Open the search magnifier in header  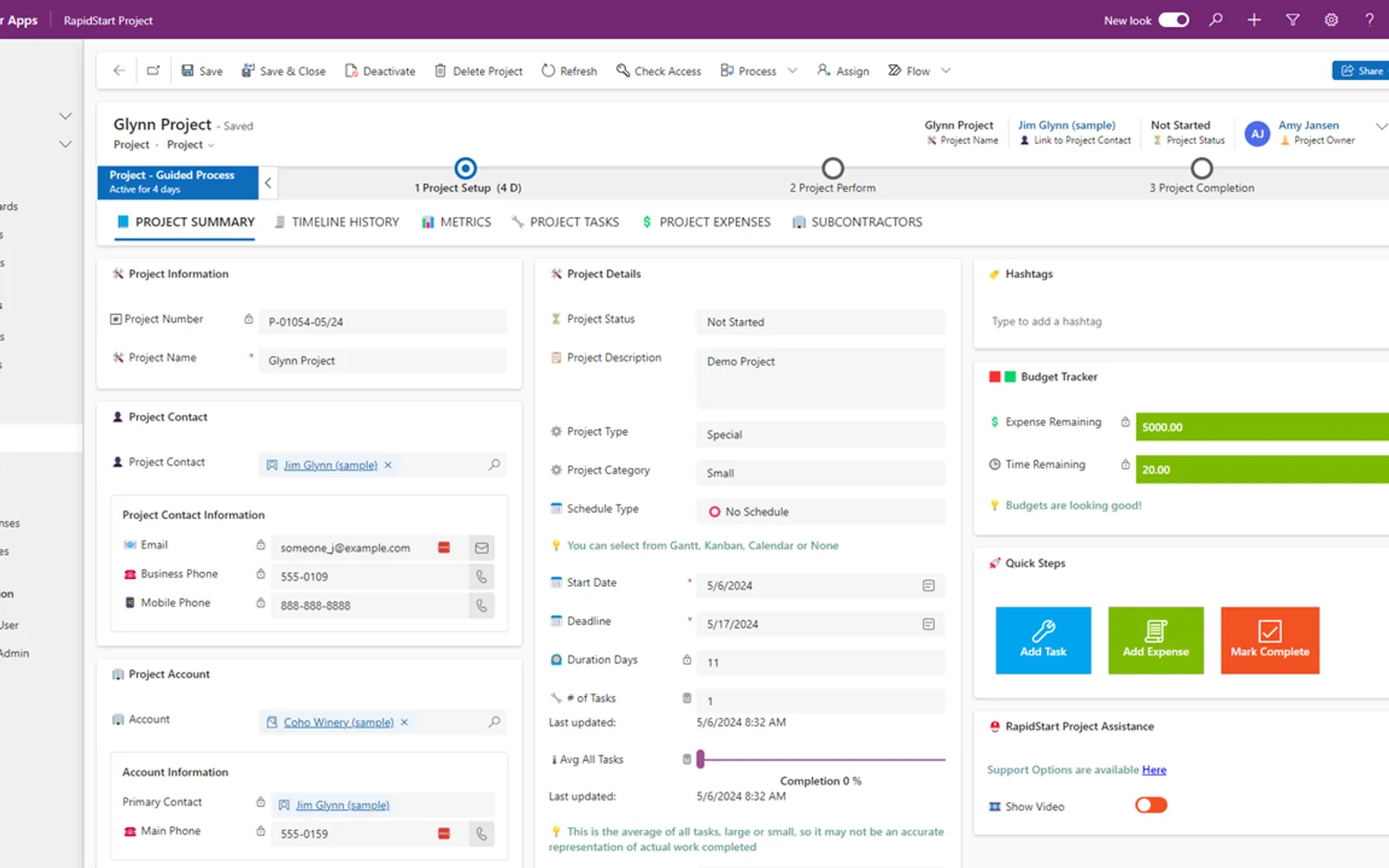[1216, 20]
